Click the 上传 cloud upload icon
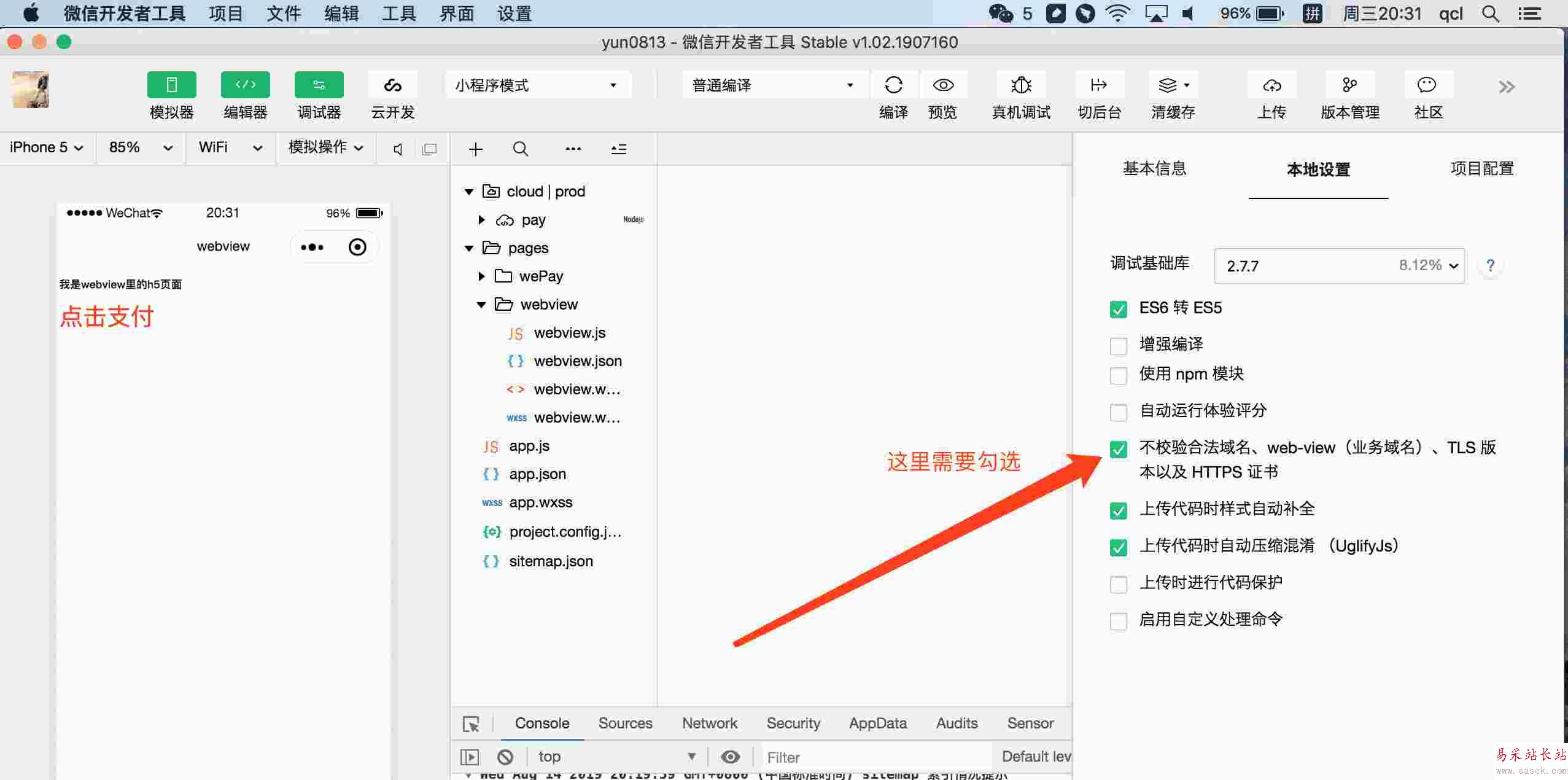The height and width of the screenshot is (780, 1568). (x=1271, y=85)
